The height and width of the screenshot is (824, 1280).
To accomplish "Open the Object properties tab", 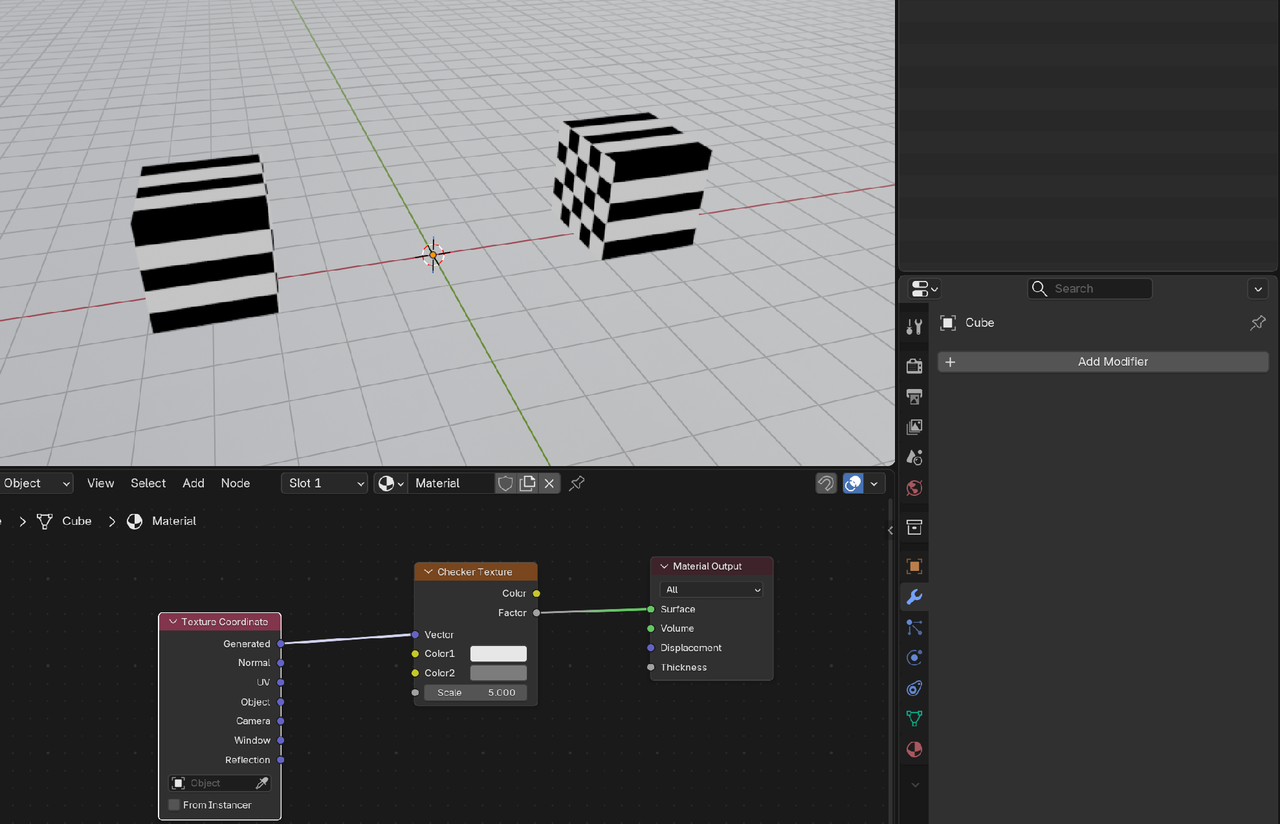I will [914, 566].
